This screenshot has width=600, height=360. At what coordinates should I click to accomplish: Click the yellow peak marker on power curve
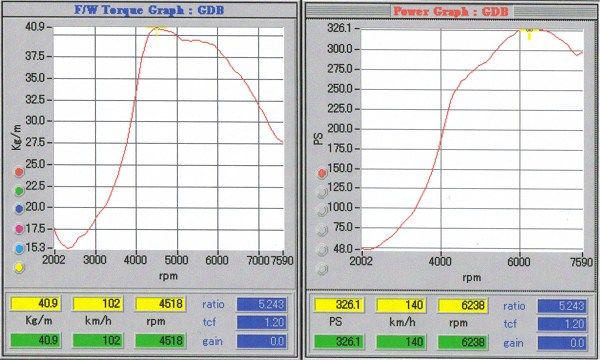(x=530, y=33)
